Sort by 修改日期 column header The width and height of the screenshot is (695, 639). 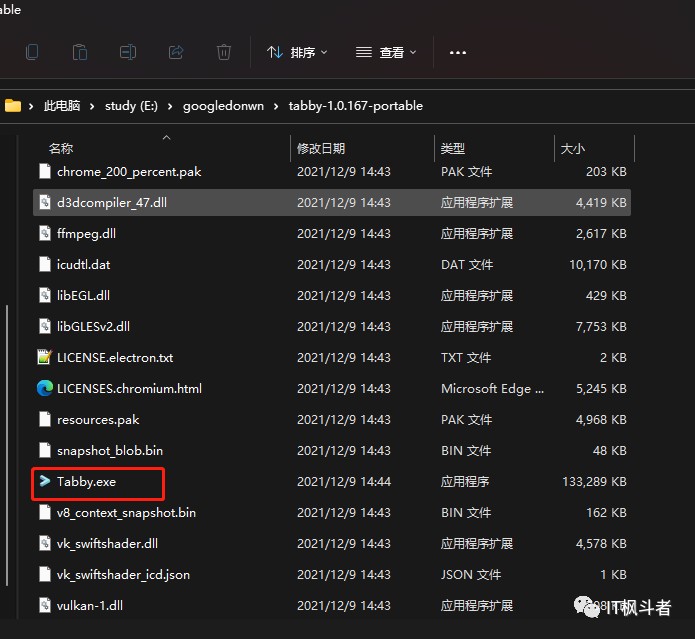[321, 148]
